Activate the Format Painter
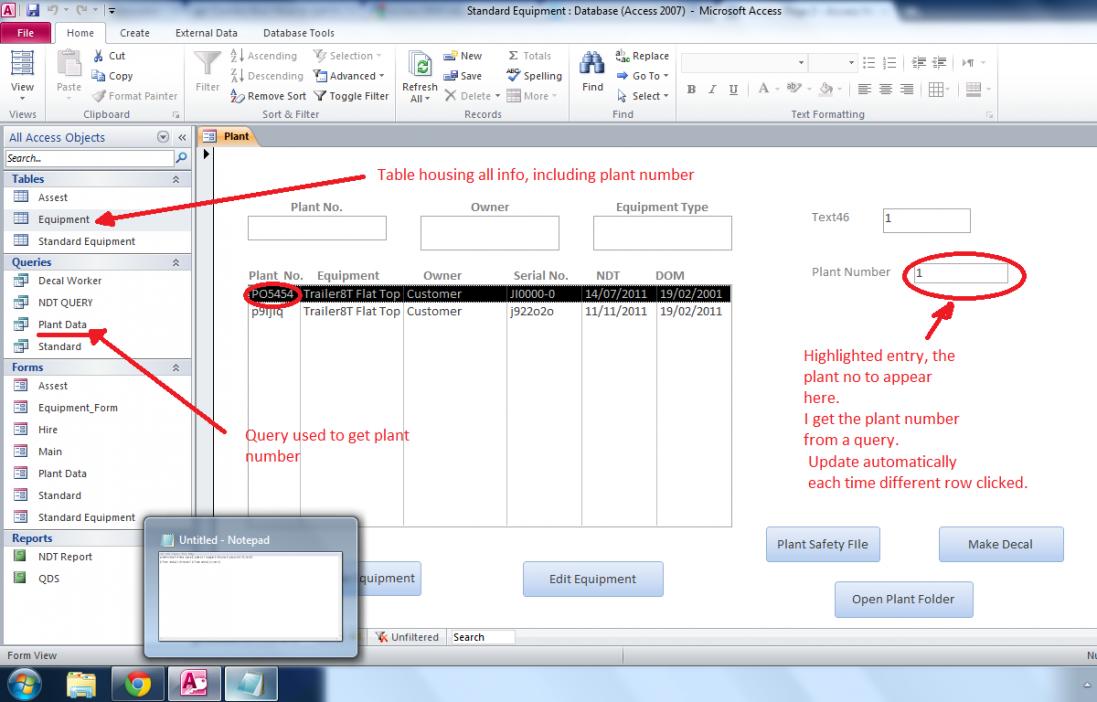 pyautogui.click(x=135, y=96)
